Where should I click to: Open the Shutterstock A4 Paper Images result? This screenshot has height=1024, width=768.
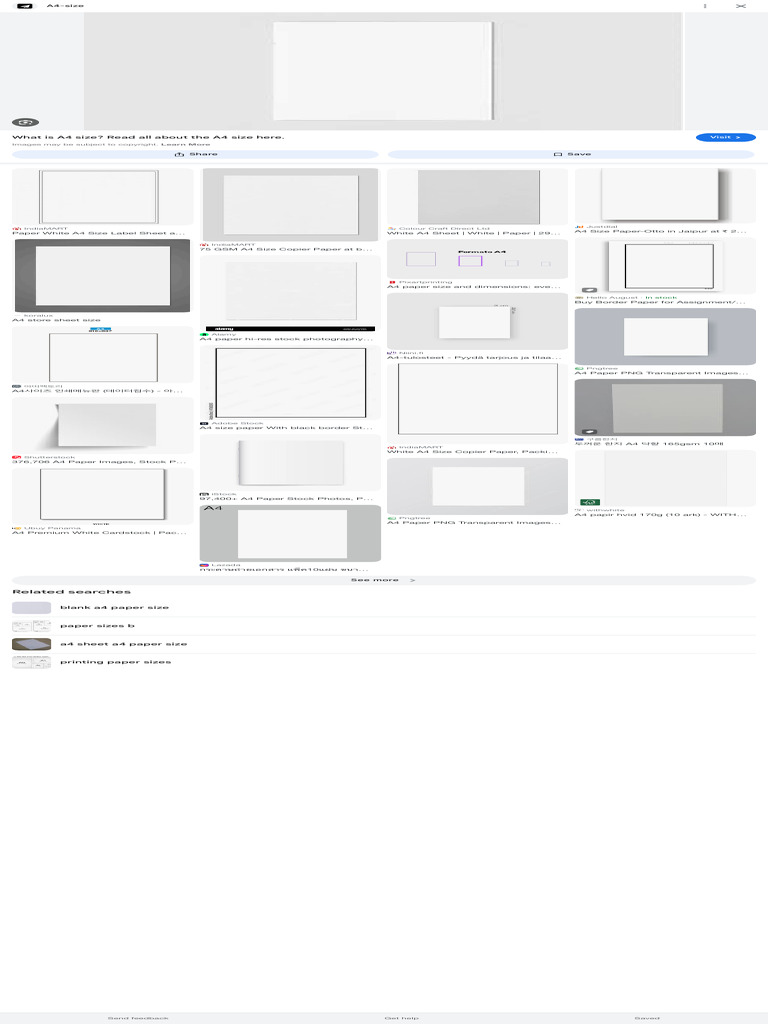[103, 425]
